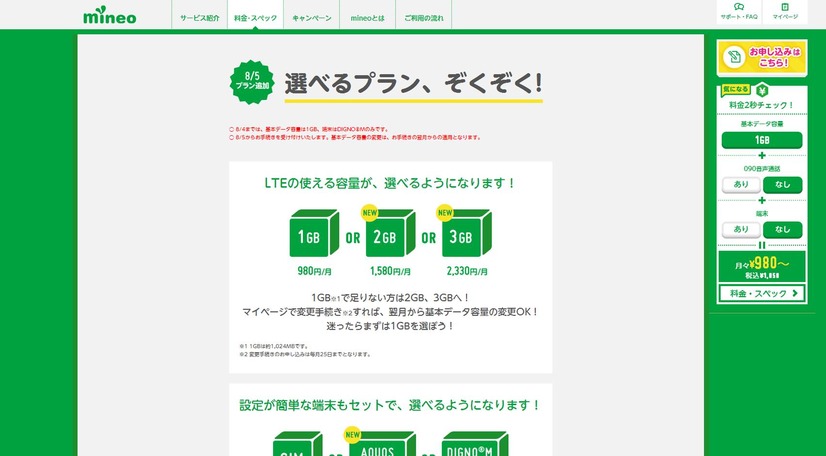Choose あり for 端末
Viewport: 826px width, 456px height.
point(741,230)
